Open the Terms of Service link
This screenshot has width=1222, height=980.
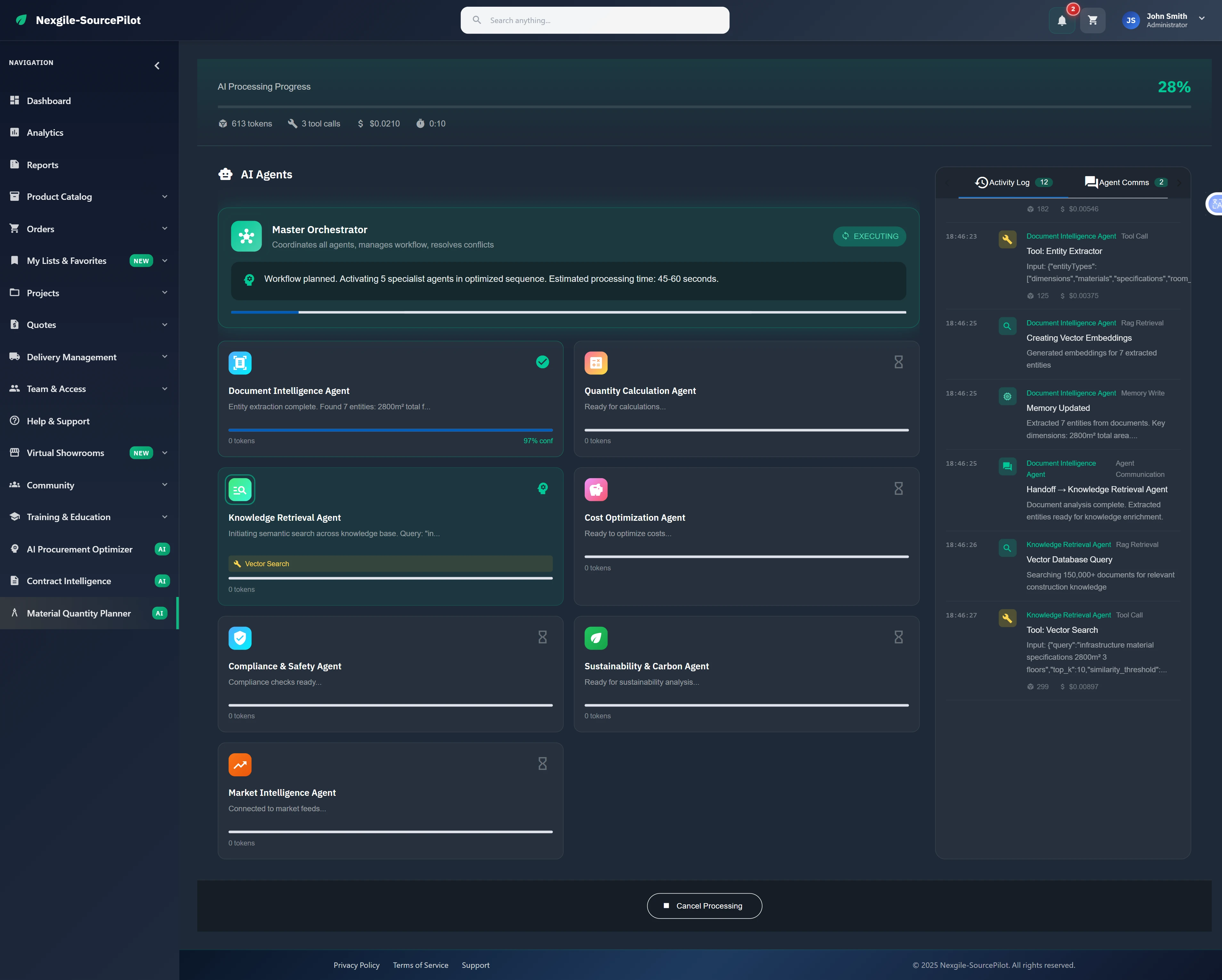(420, 965)
